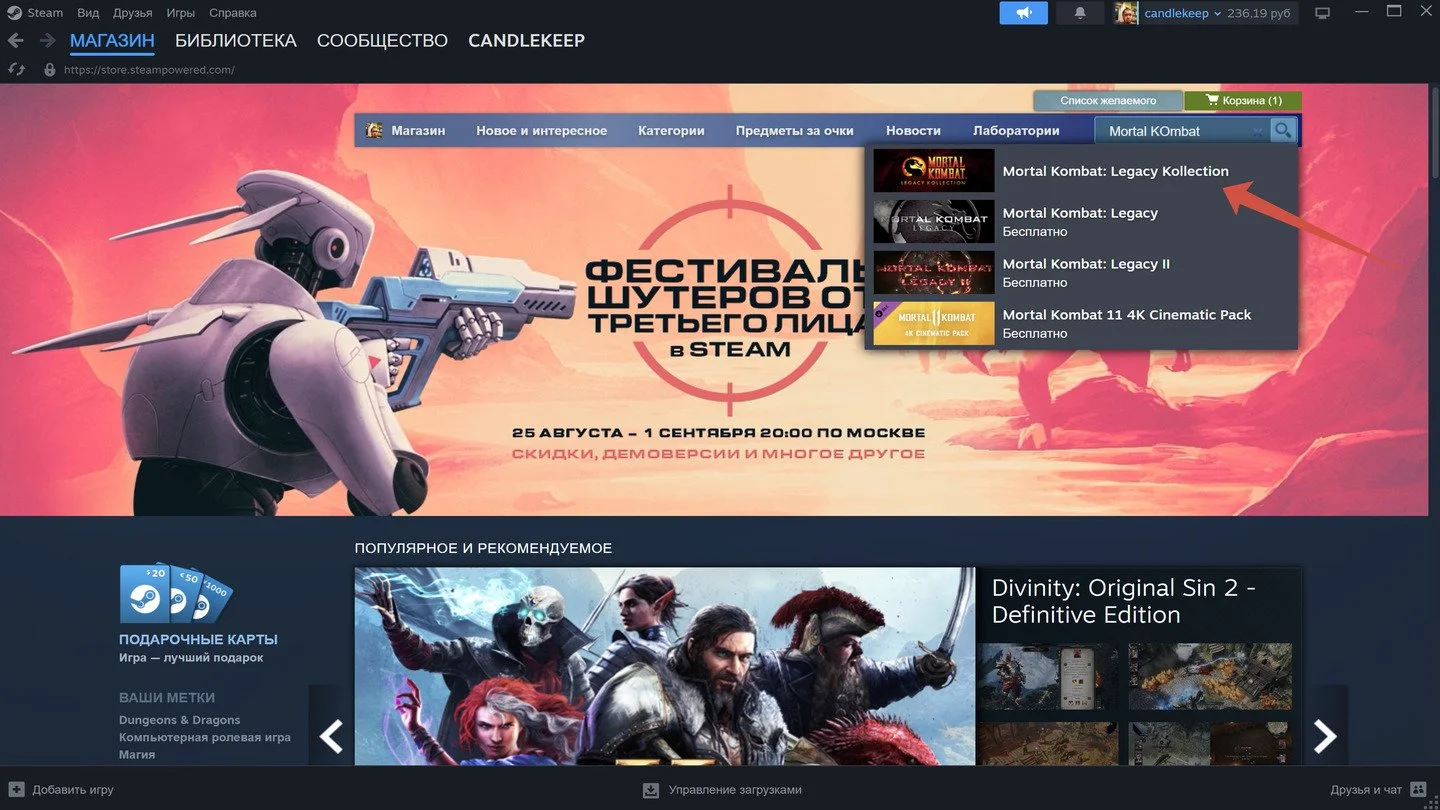
Task: Open the Steam menu
Action: point(45,13)
